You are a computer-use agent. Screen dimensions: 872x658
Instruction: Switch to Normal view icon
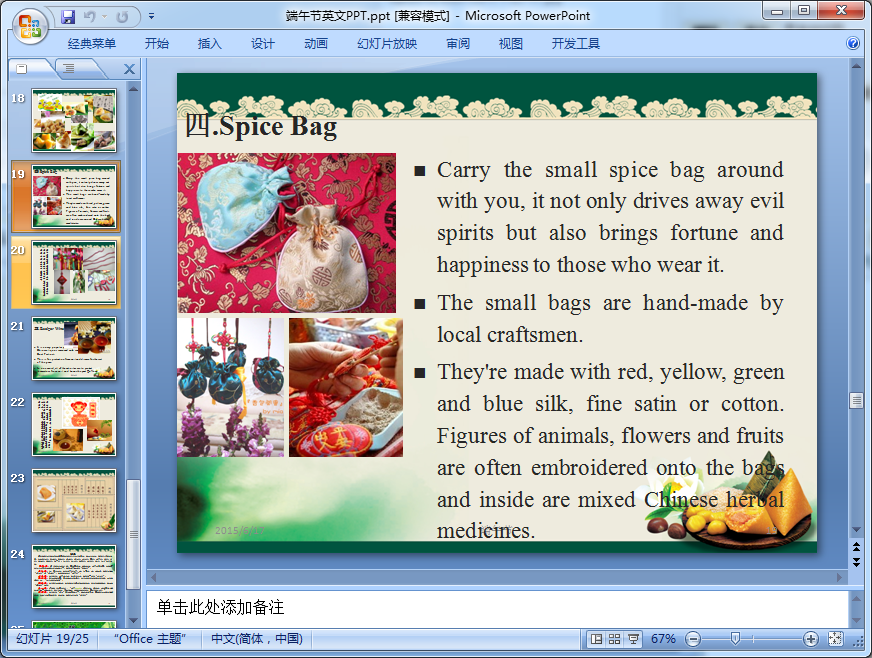point(596,639)
